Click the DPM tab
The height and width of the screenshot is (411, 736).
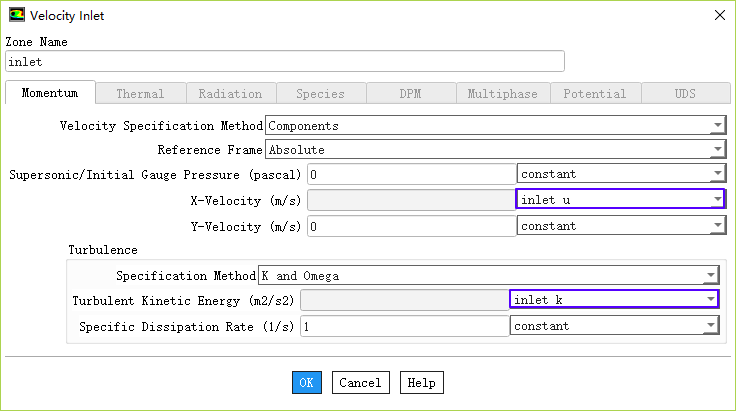coord(410,94)
